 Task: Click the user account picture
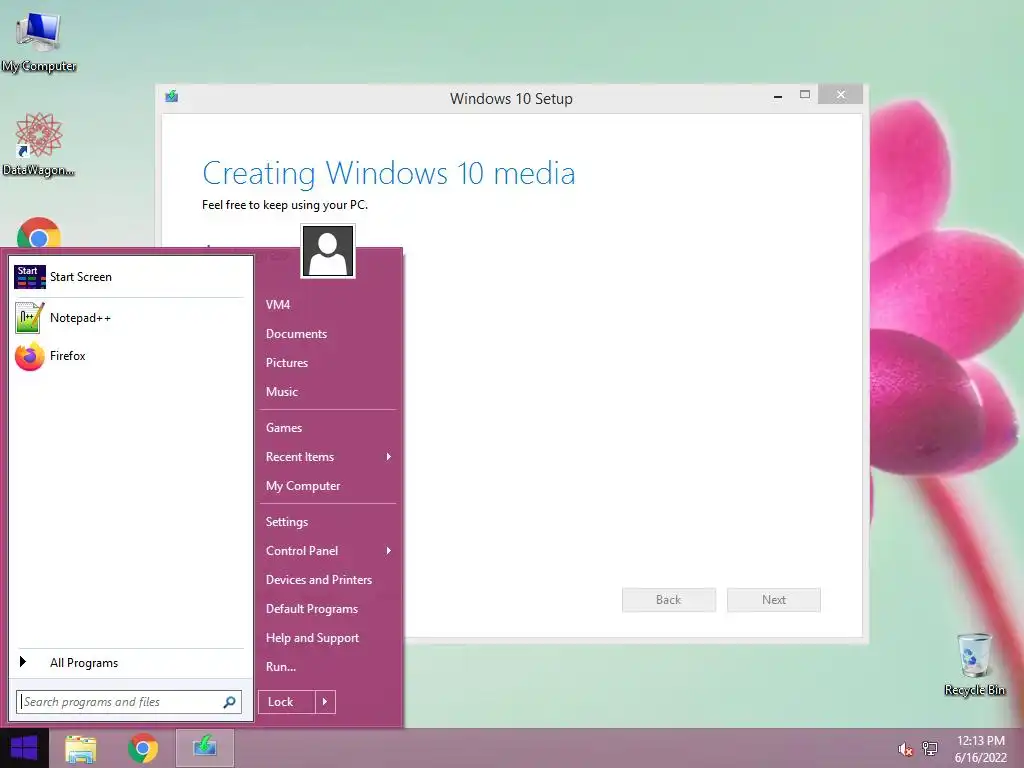[x=328, y=251]
